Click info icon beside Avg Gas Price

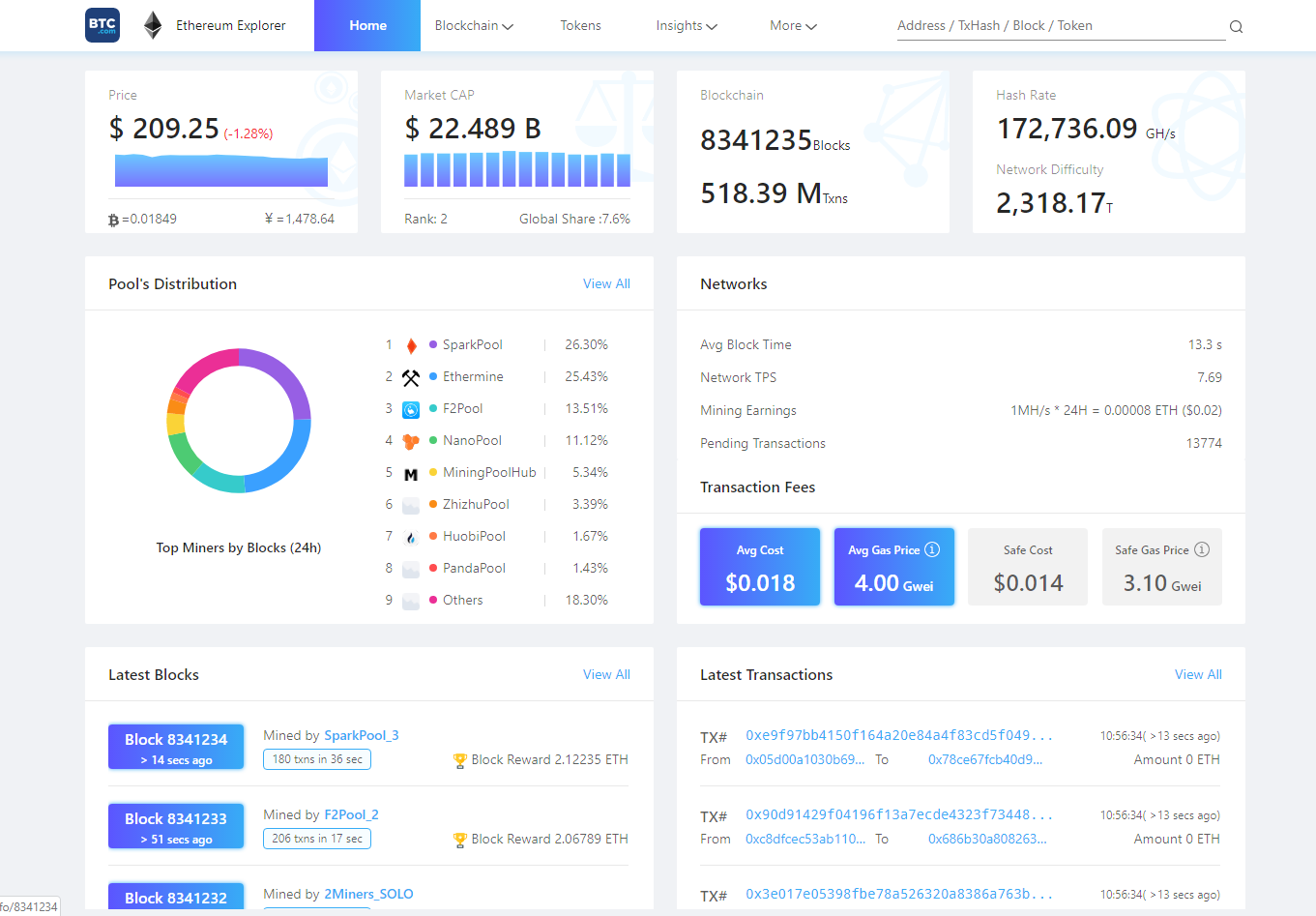[x=932, y=549]
